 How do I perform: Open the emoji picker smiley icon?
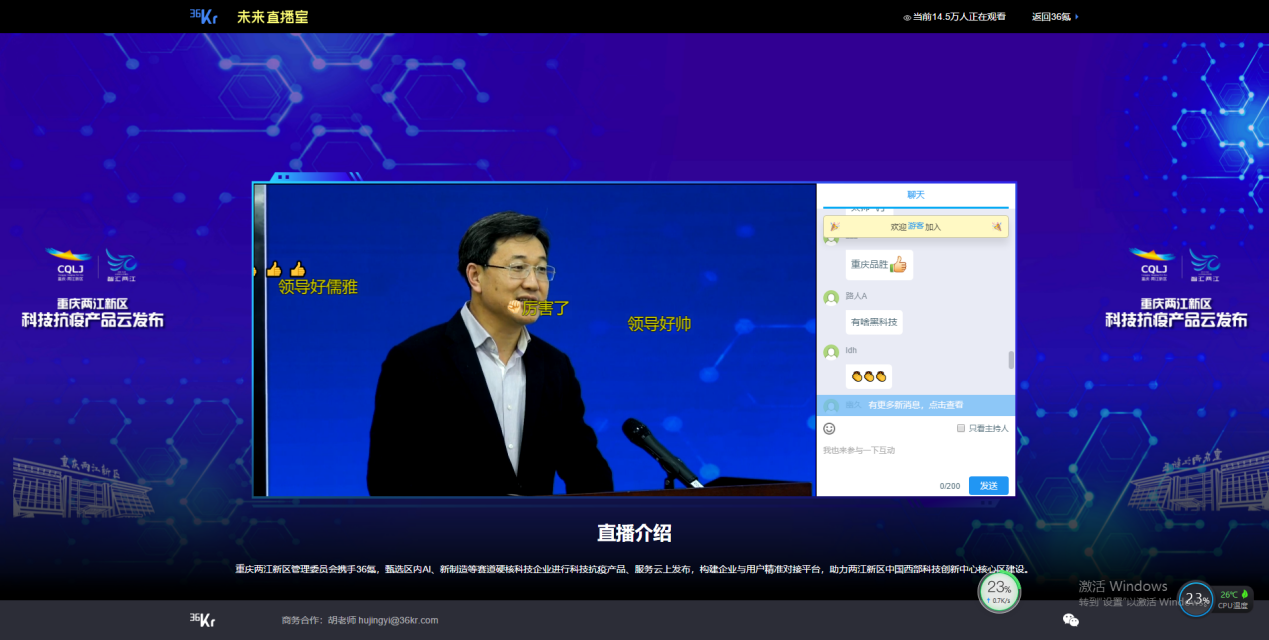pyautogui.click(x=829, y=428)
